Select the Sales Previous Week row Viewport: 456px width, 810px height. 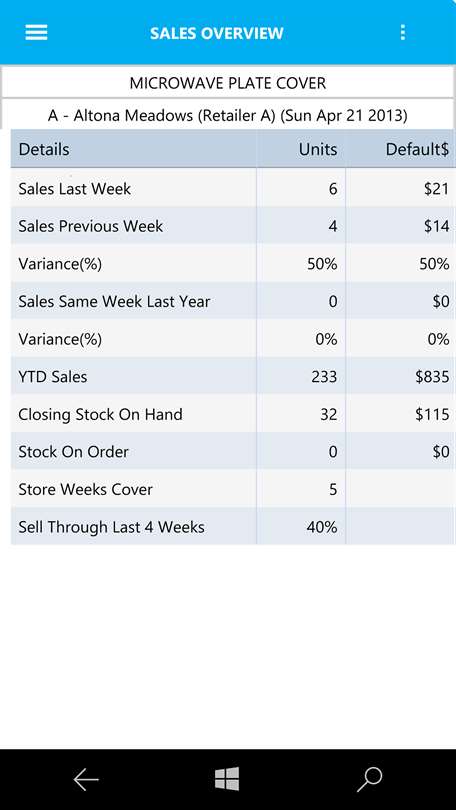233,226
